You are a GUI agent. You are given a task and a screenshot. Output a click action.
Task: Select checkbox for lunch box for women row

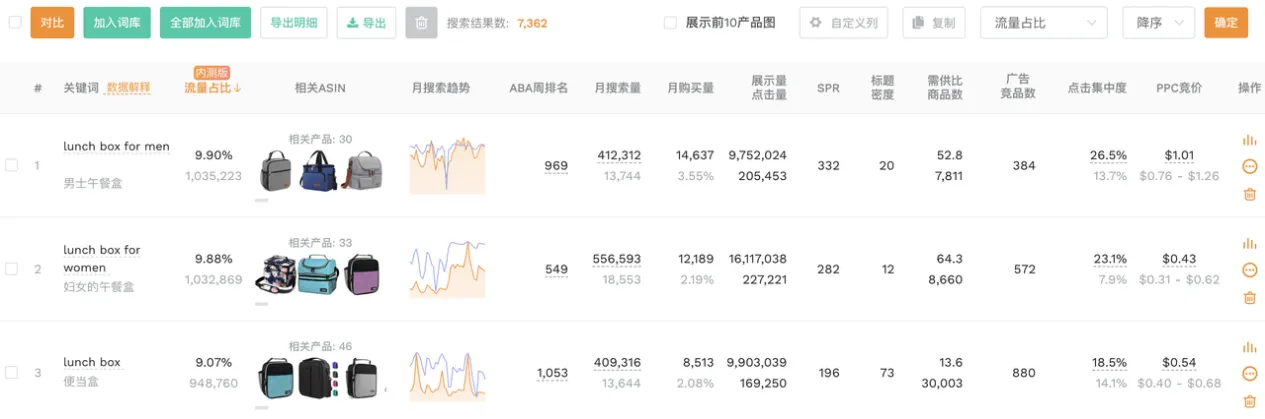(12, 269)
